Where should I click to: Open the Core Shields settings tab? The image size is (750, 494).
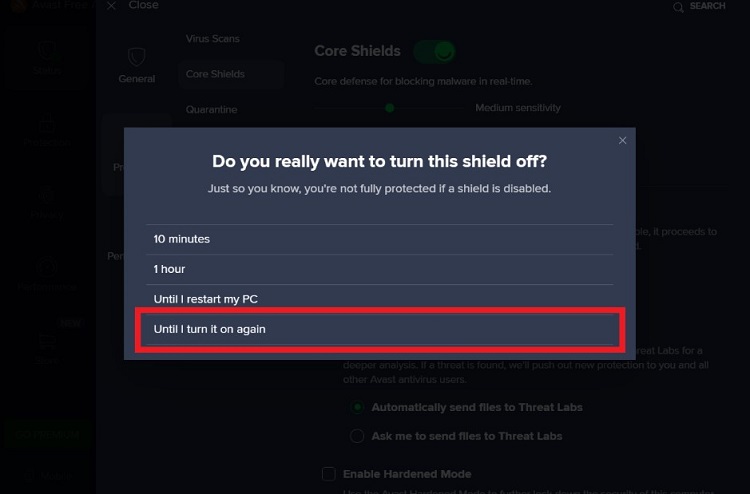[x=215, y=74]
